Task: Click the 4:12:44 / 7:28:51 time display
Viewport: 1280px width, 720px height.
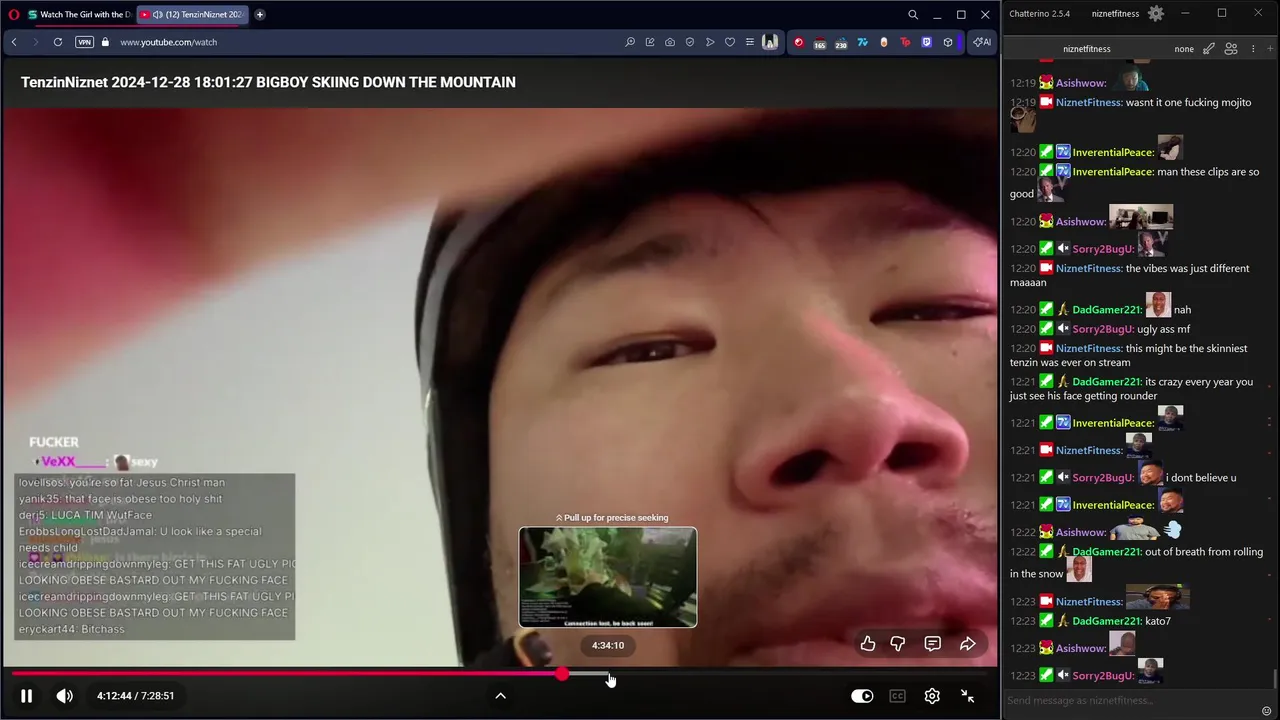Action: [x=136, y=696]
